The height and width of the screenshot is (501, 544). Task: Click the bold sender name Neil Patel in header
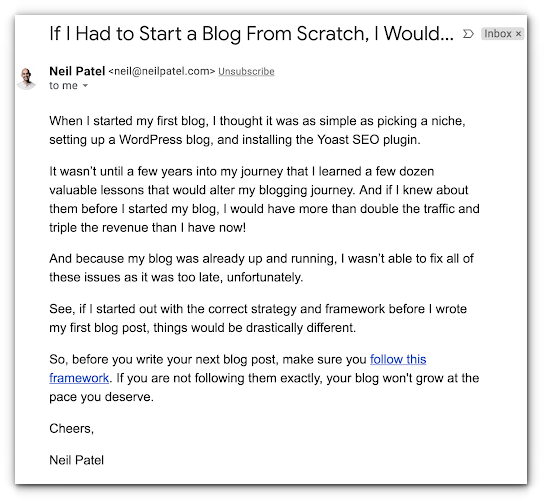coord(77,71)
